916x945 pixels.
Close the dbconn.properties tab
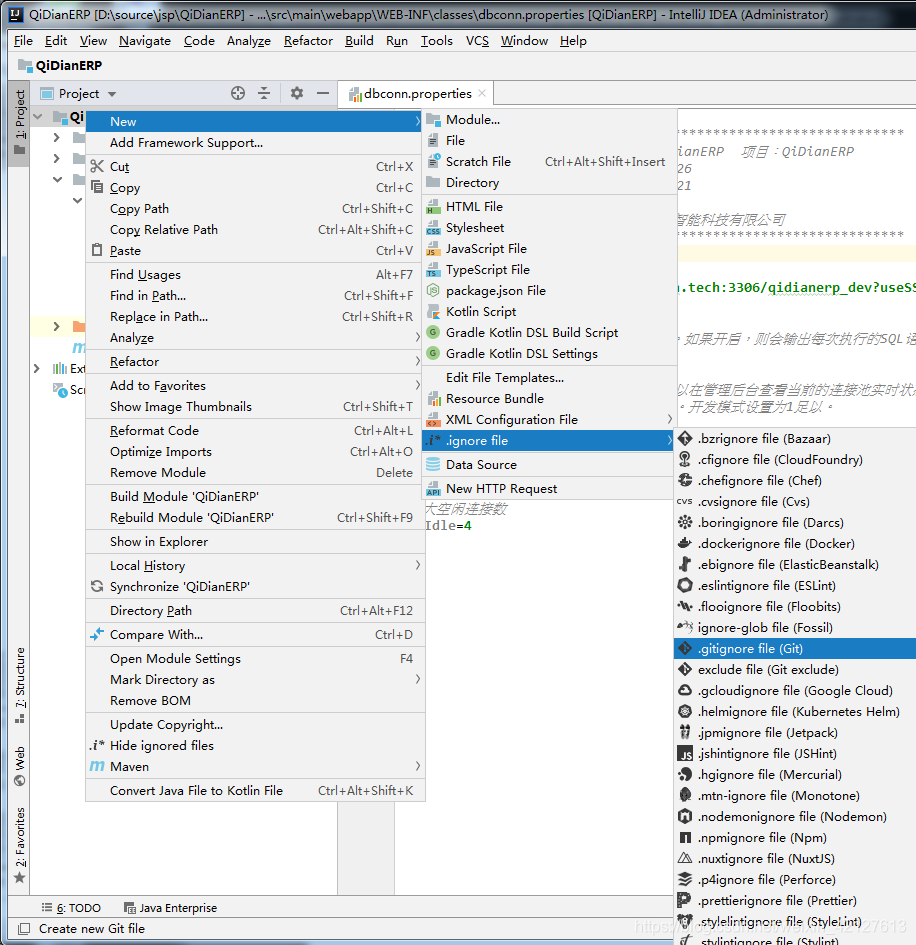coord(482,93)
